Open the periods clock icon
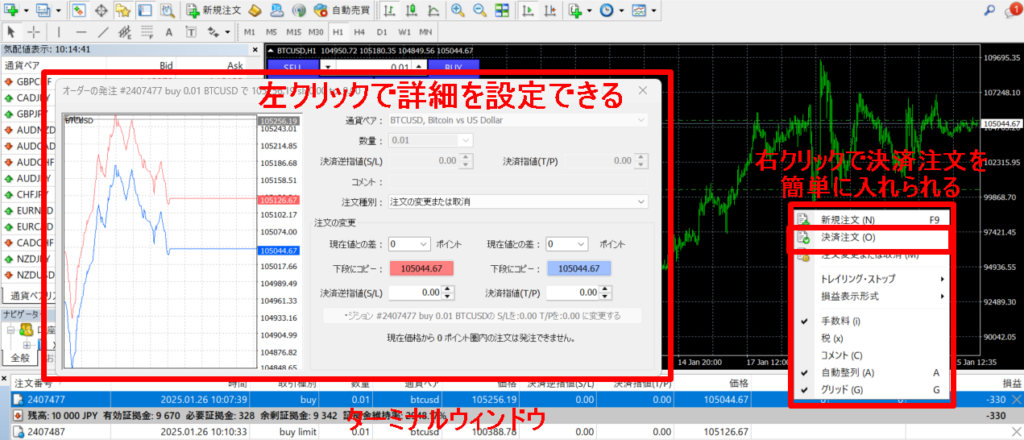The width and height of the screenshot is (1024, 440). tap(607, 10)
